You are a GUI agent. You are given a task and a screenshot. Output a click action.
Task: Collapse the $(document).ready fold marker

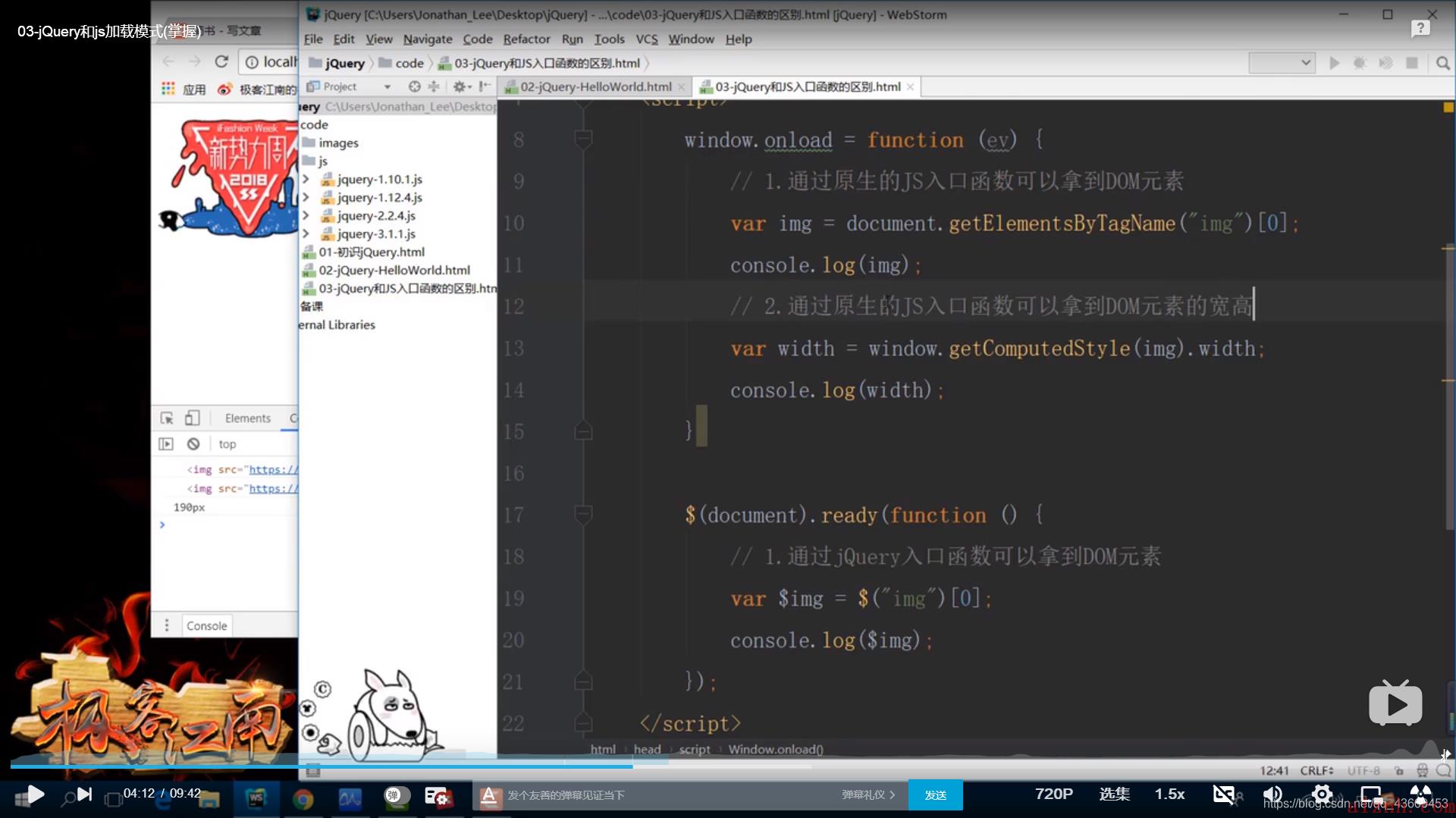click(583, 515)
